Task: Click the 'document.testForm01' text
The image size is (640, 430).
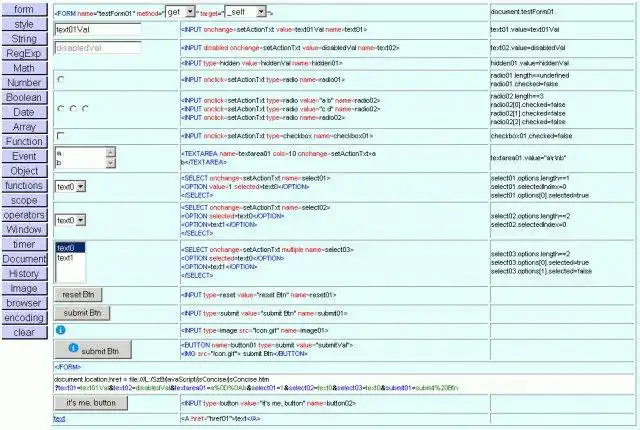Action: pyautogui.click(x=522, y=12)
